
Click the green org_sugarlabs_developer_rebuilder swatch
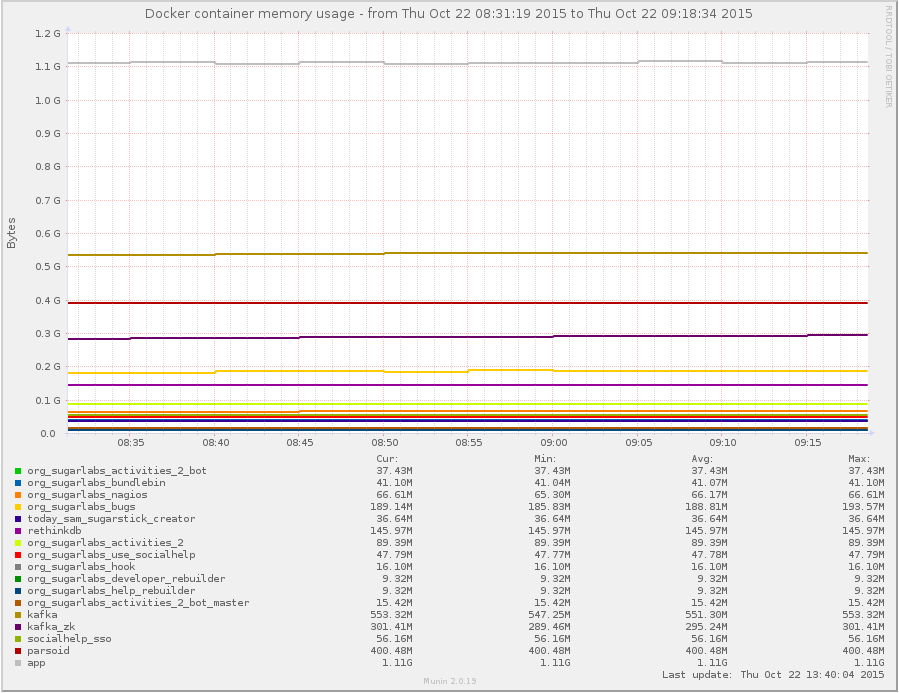(18, 579)
